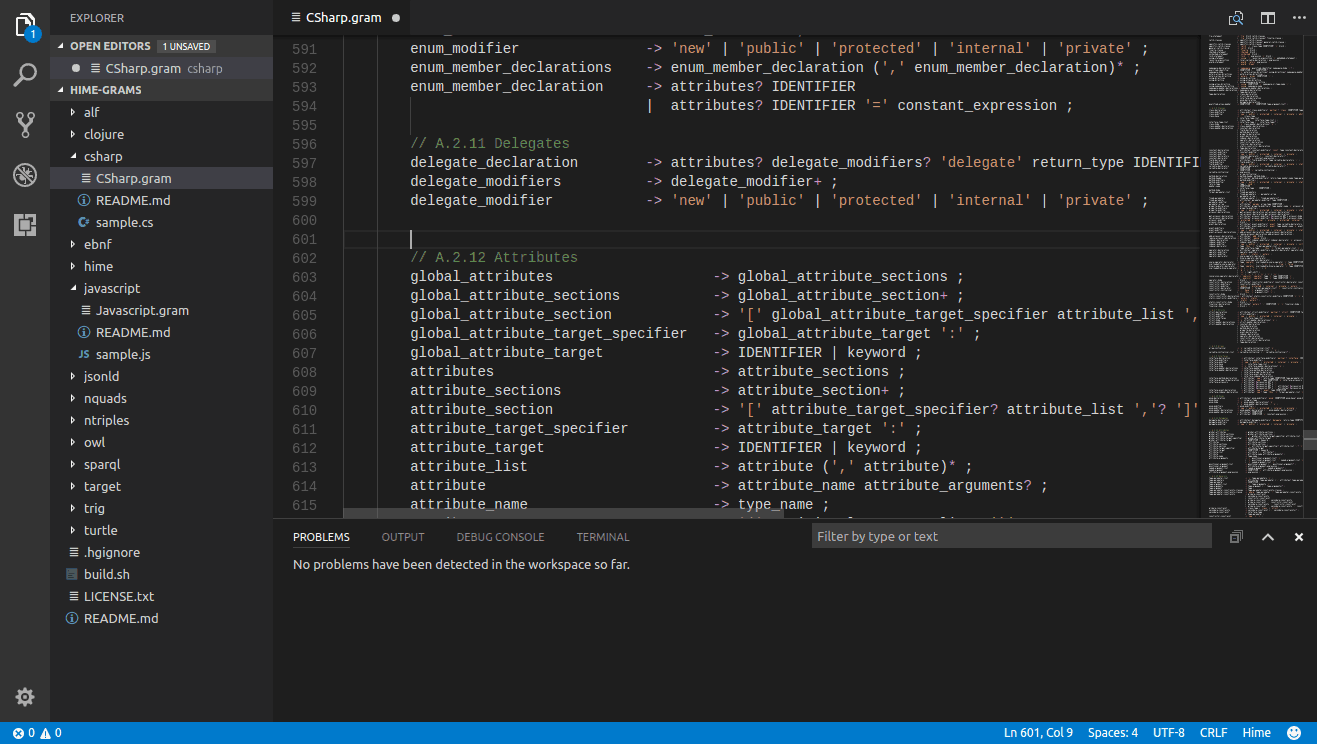Click the CRLF line ending indicator
1317x744 pixels.
coord(1213,733)
